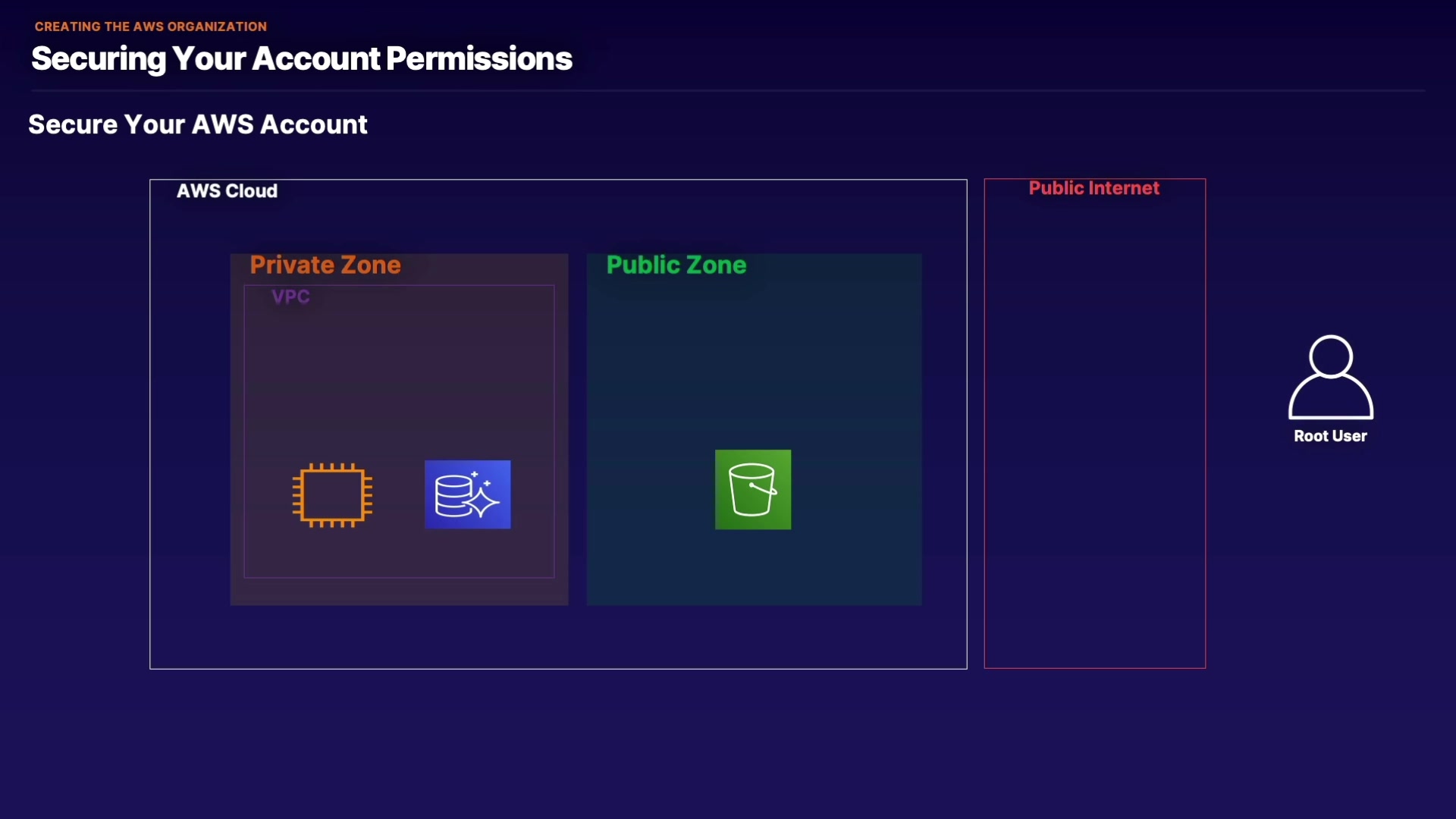1456x819 pixels.
Task: Click the 'Root User' caption text
Action: 1330,436
